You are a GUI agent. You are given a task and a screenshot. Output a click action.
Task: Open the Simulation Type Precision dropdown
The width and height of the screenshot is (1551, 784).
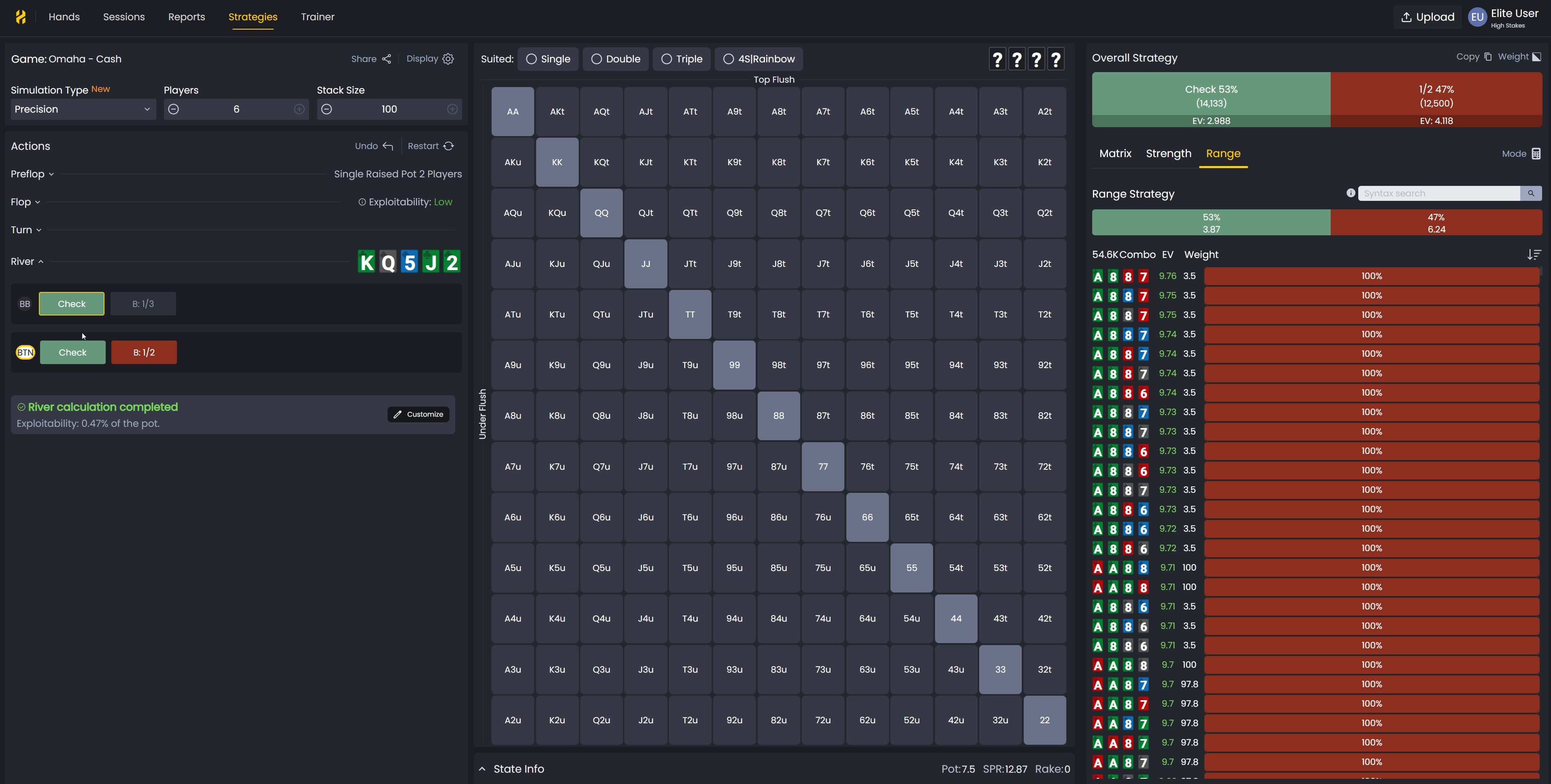[83, 109]
